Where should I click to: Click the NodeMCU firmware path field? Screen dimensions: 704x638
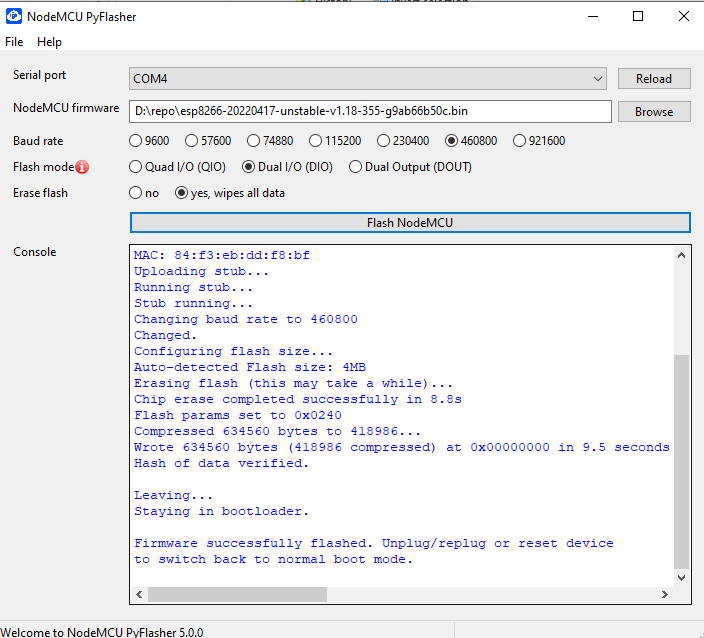tap(370, 111)
